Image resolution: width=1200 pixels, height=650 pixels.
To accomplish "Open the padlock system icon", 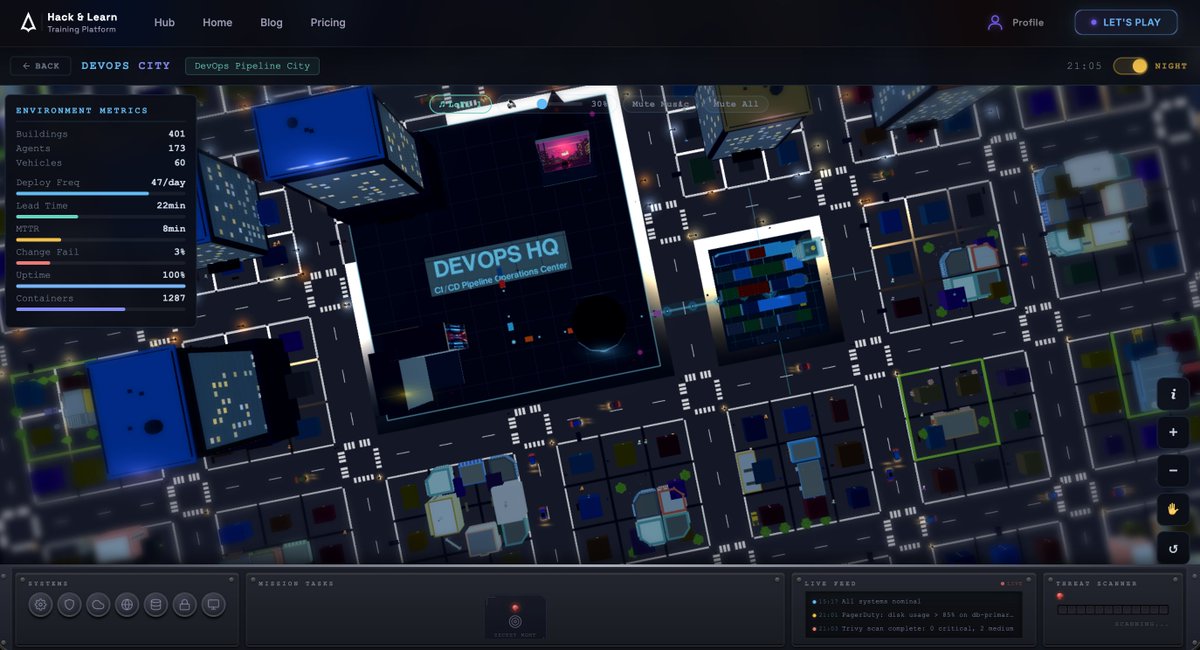I will coord(184,604).
